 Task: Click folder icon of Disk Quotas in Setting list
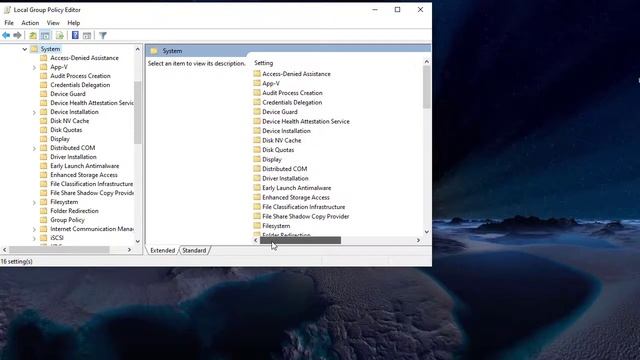257,149
